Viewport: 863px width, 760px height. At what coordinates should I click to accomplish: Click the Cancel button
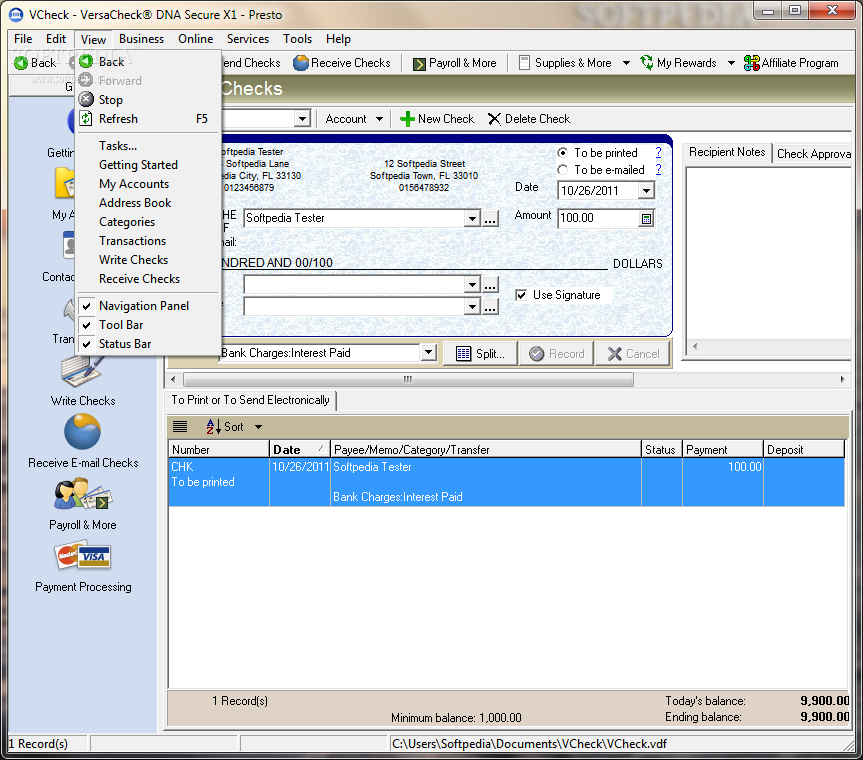[633, 353]
